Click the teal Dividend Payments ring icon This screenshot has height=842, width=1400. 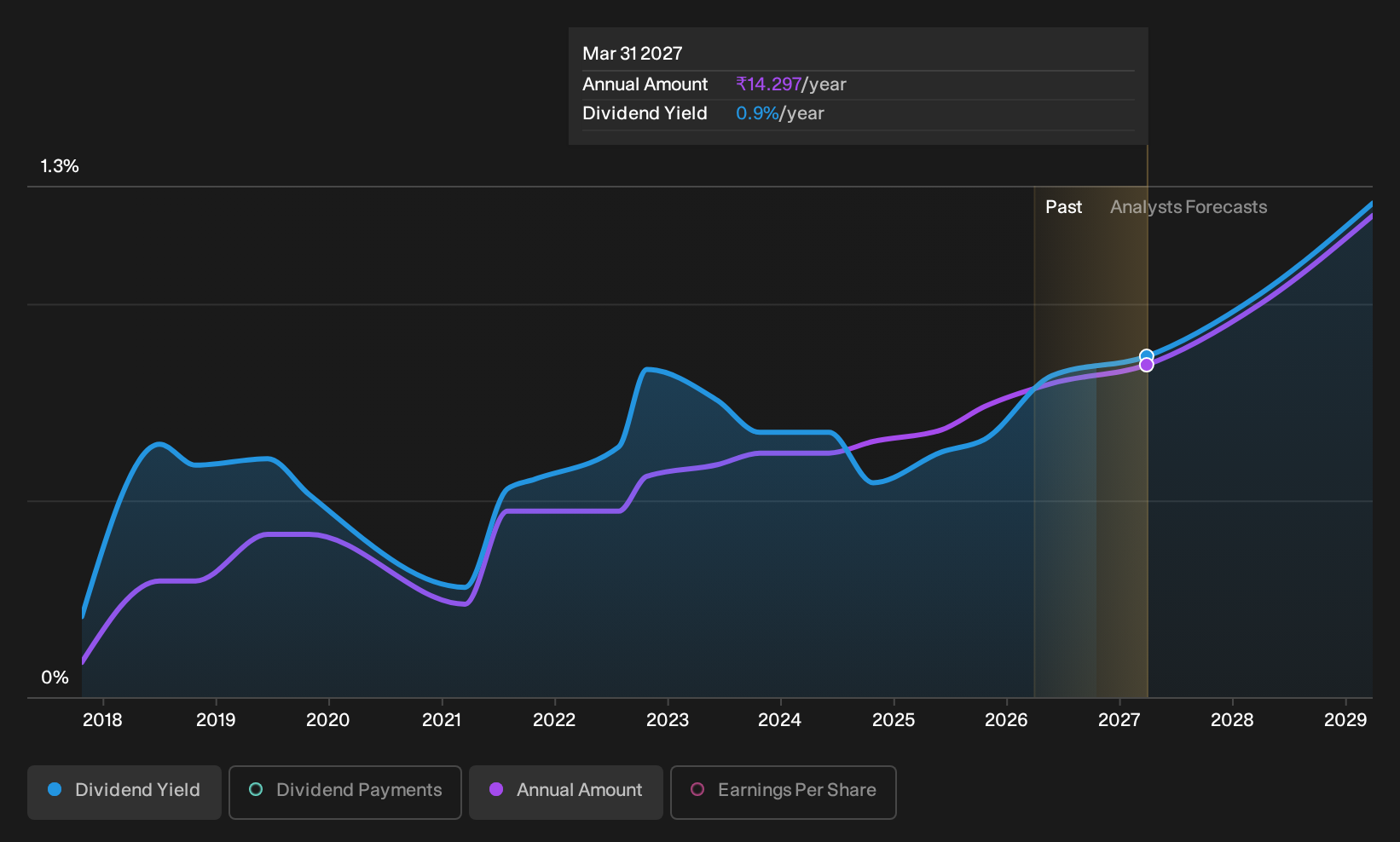pos(256,790)
